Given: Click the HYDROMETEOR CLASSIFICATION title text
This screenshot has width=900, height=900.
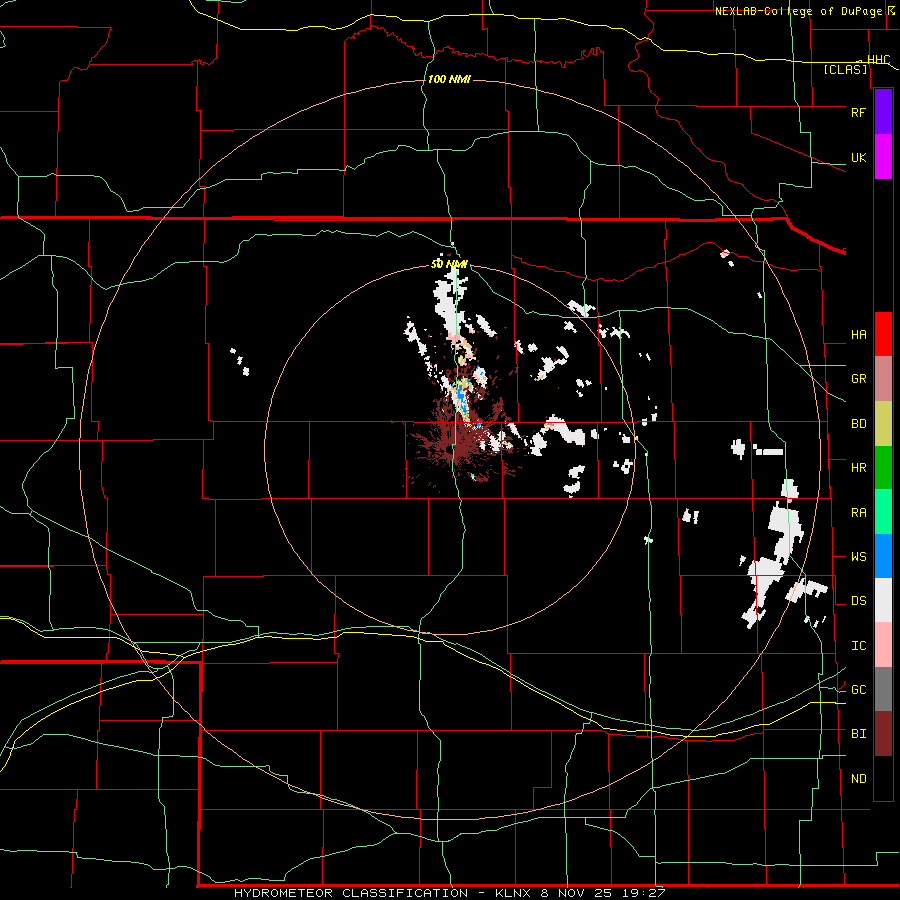Looking at the screenshot, I should click(x=351, y=893).
